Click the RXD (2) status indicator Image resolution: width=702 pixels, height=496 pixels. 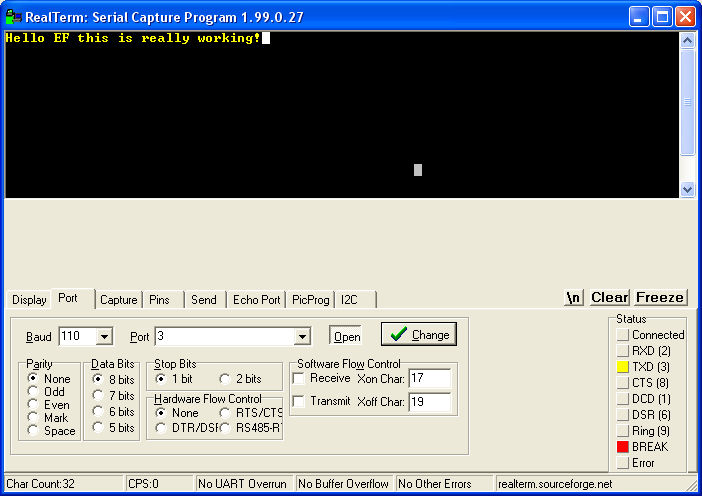click(622, 351)
